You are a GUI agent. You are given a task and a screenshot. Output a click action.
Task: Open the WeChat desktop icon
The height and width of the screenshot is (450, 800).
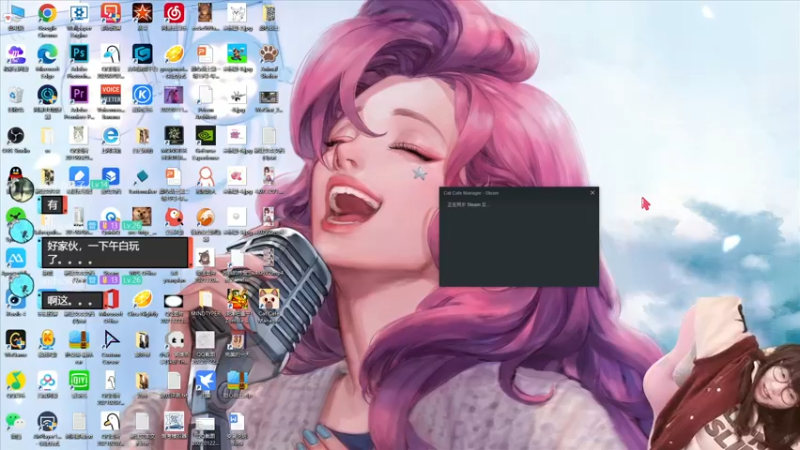(x=15, y=421)
